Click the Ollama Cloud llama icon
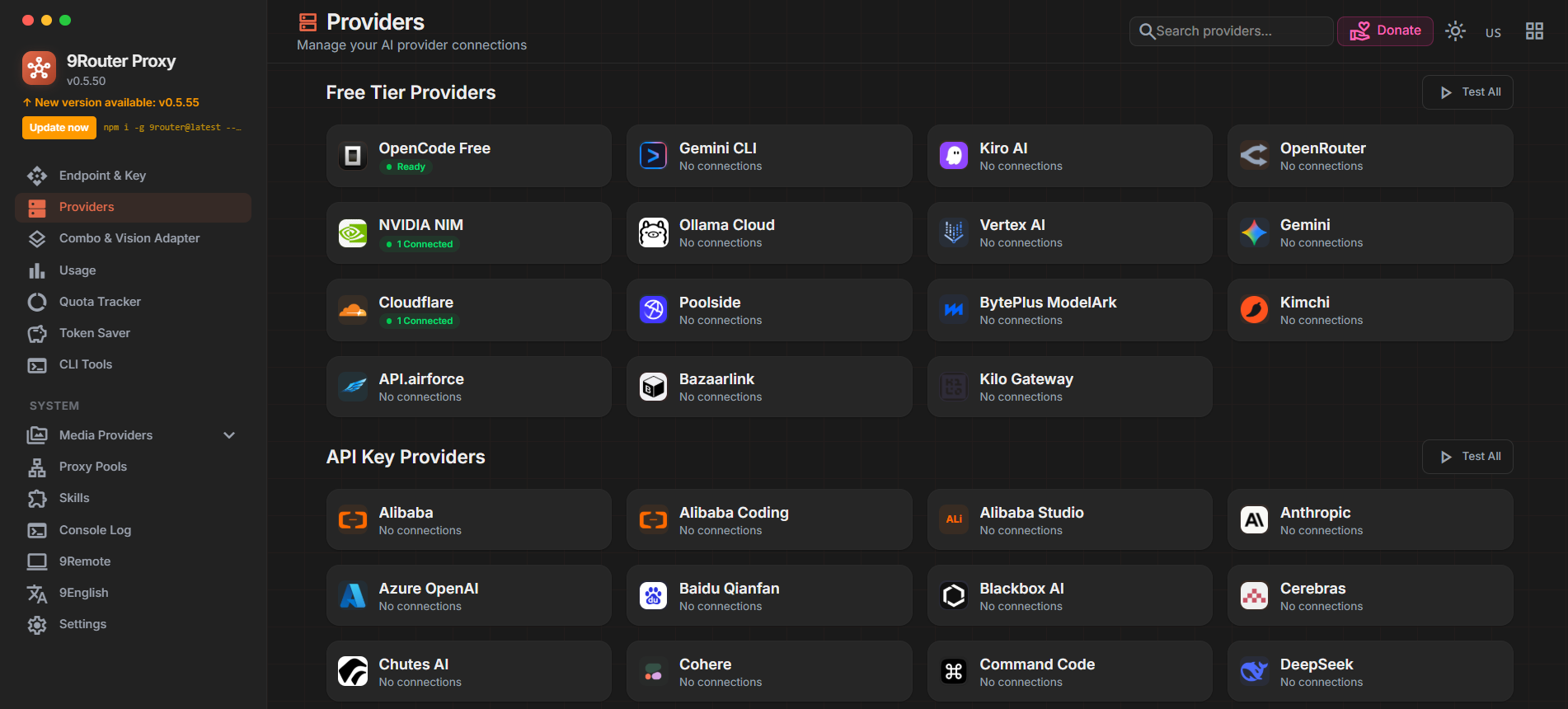The image size is (1568, 709). pos(654,233)
